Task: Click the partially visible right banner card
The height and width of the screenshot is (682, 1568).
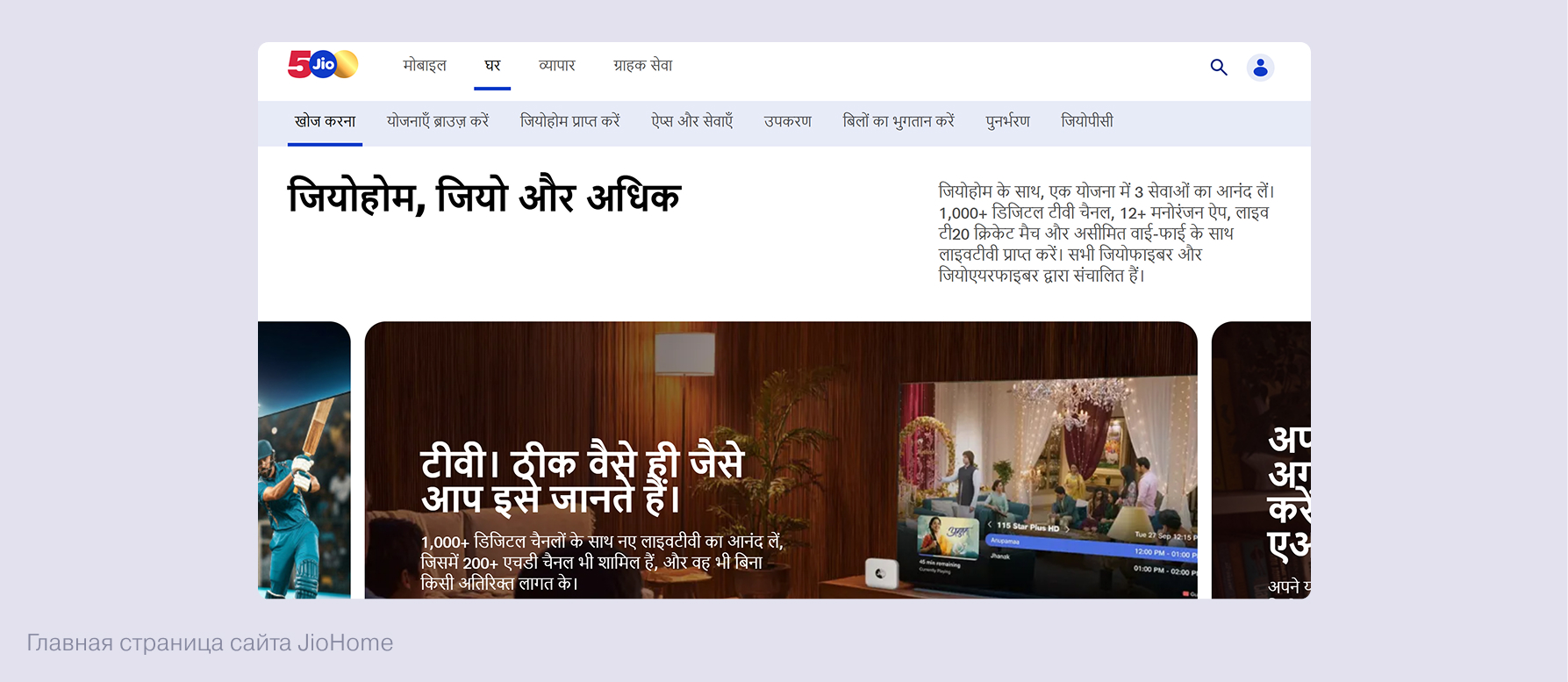Action: click(1261, 460)
